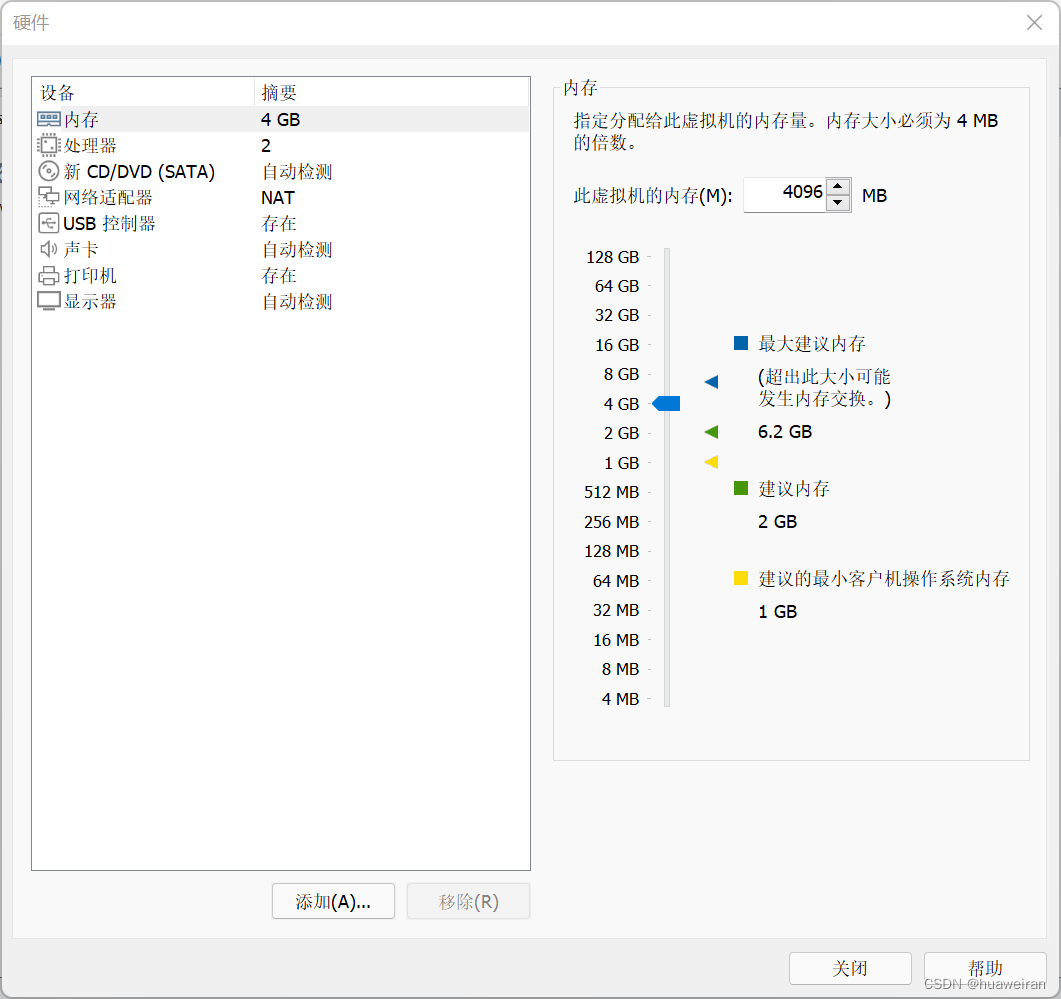This screenshot has width=1061, height=999.
Task: Click the 2 GB slider scale label
Action: 621,433
